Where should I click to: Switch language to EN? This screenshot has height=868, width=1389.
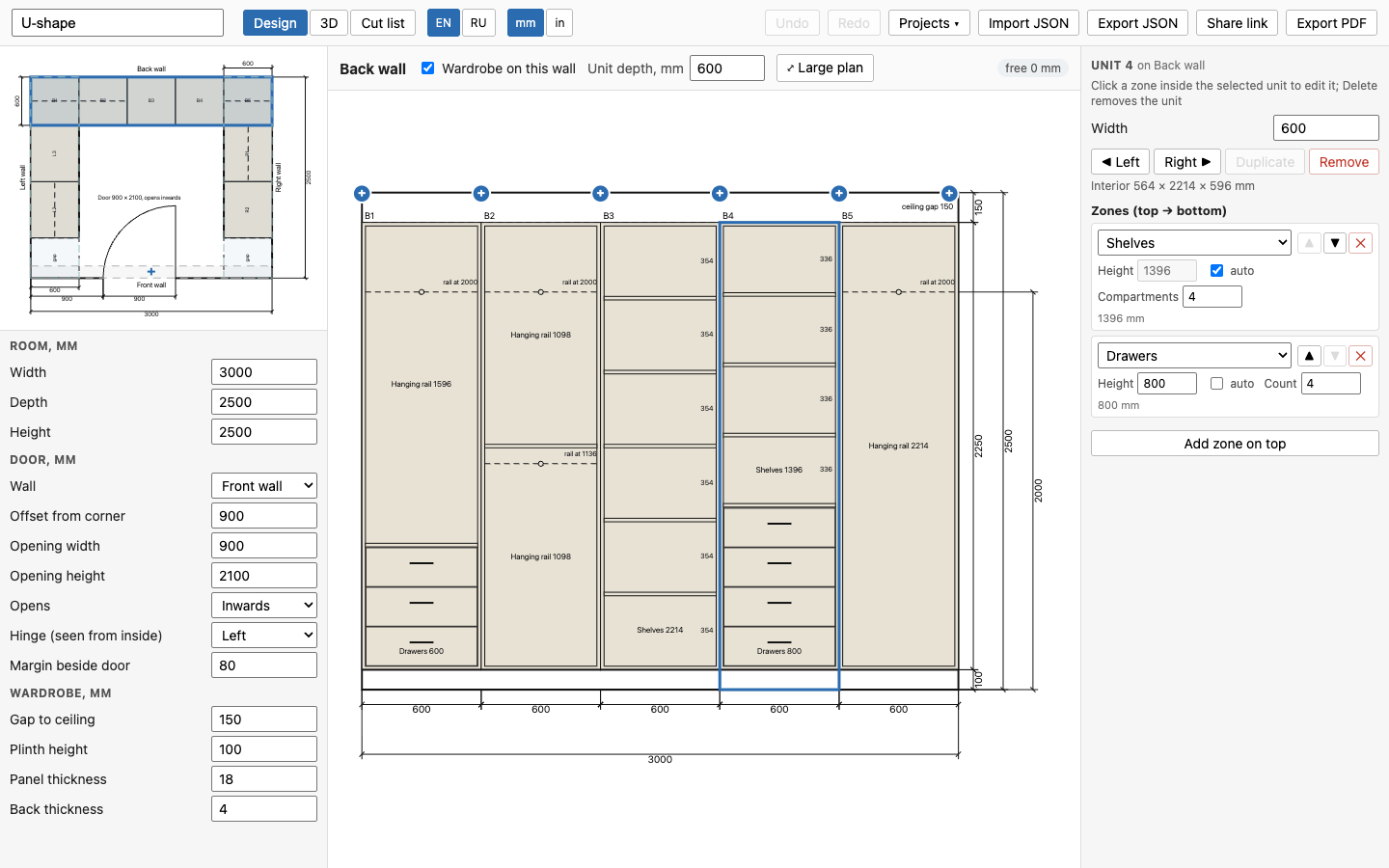pyautogui.click(x=444, y=23)
